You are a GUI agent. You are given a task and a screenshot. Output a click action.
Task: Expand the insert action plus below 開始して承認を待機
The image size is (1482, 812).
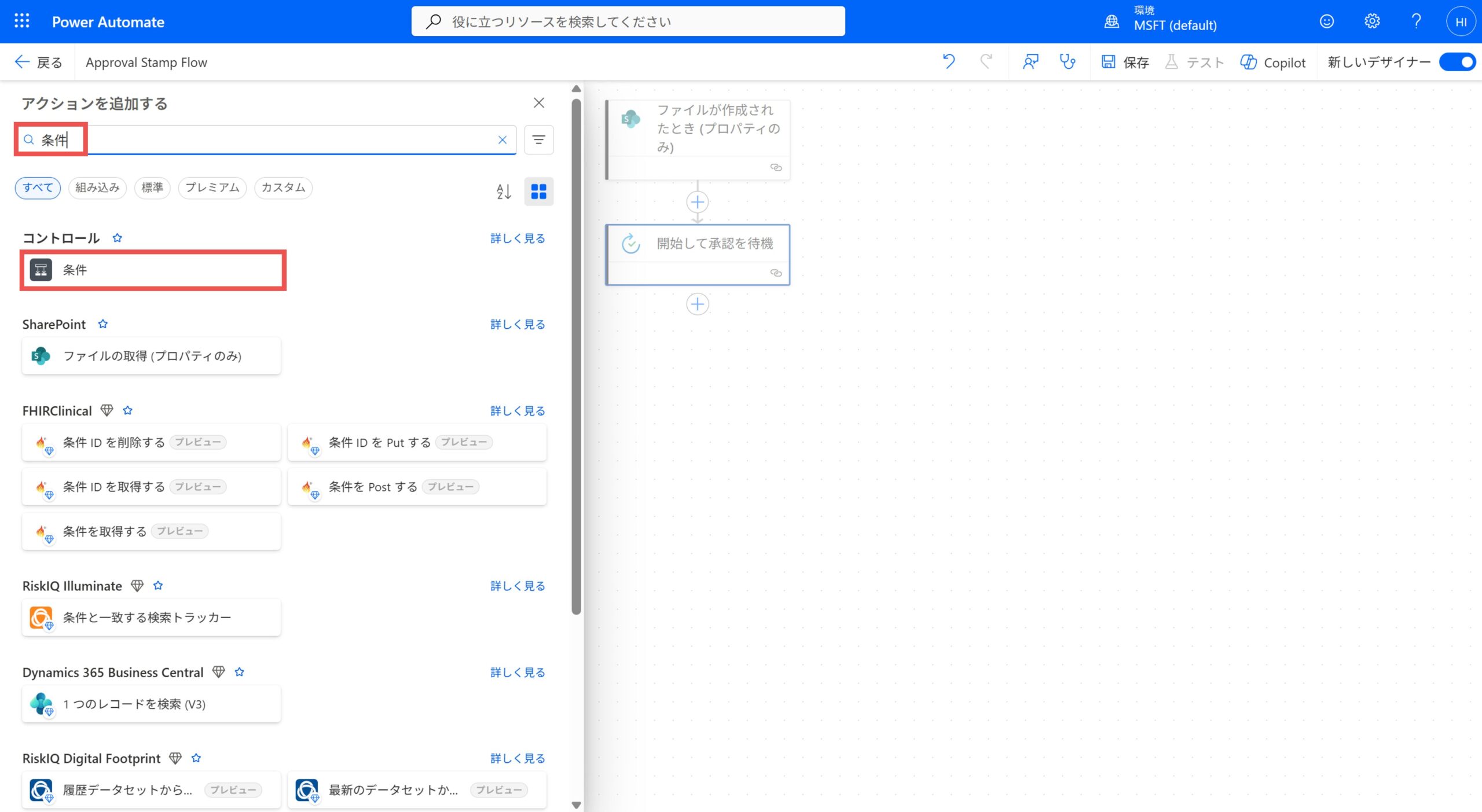point(697,304)
